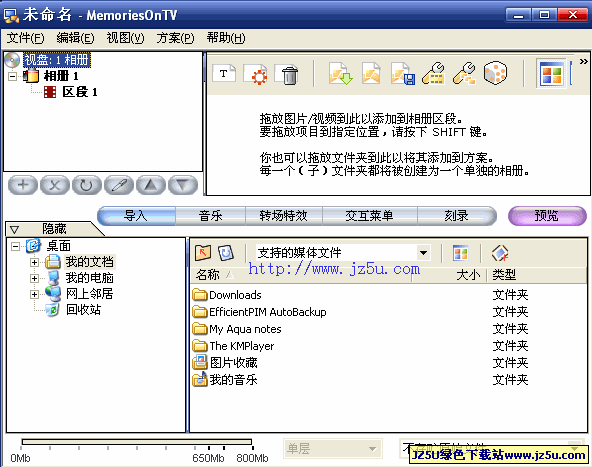The height and width of the screenshot is (467, 592).
Task: Click the edit picture icon in toolbar
Action: 371,73
